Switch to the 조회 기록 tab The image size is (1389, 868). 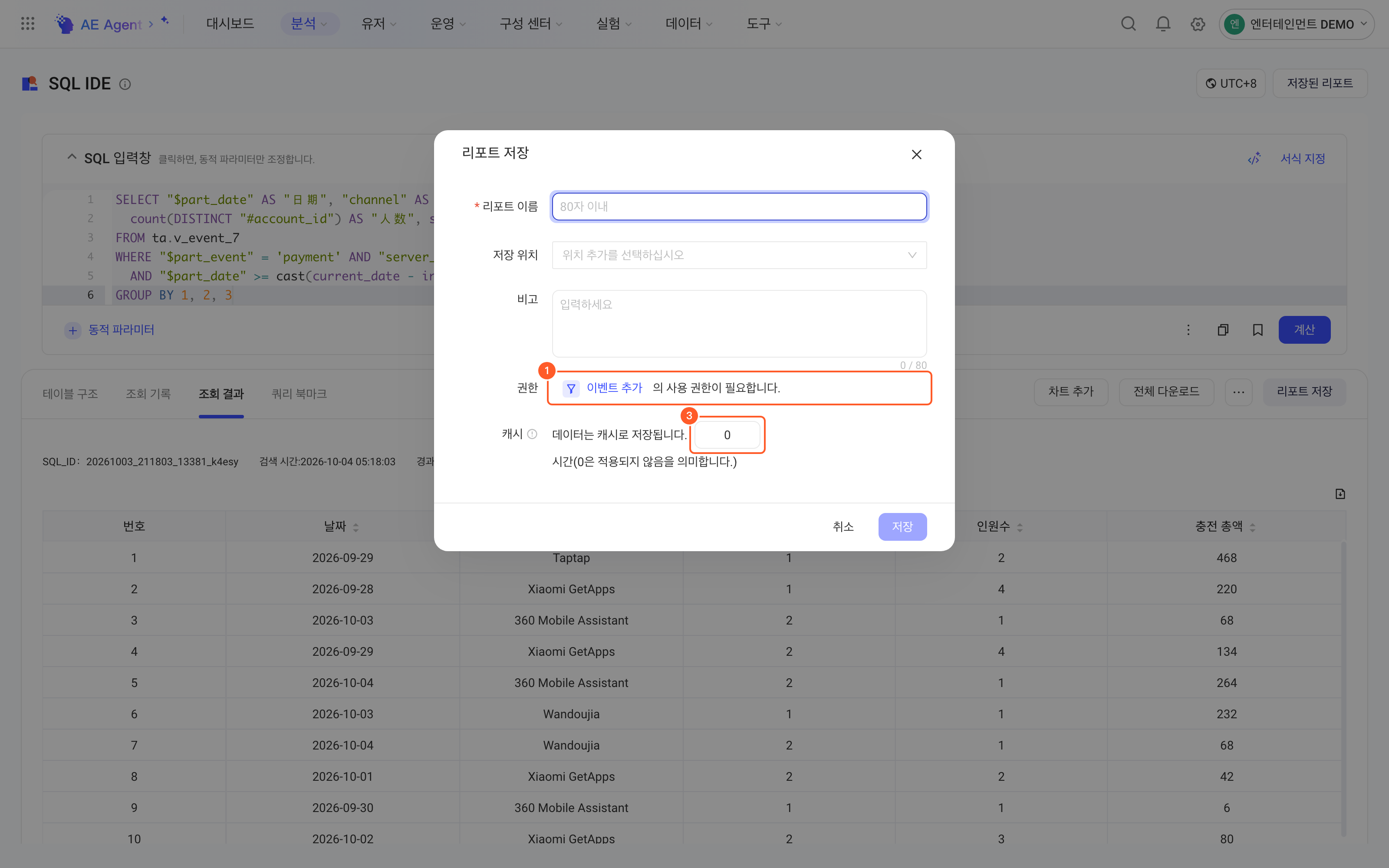click(x=148, y=393)
